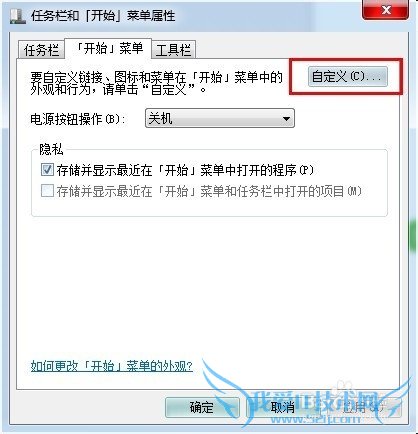Viewport: 418px width, 434px height.
Task: Open the 如何更改「开始」菜单的外观? help link
Action: pos(112,366)
